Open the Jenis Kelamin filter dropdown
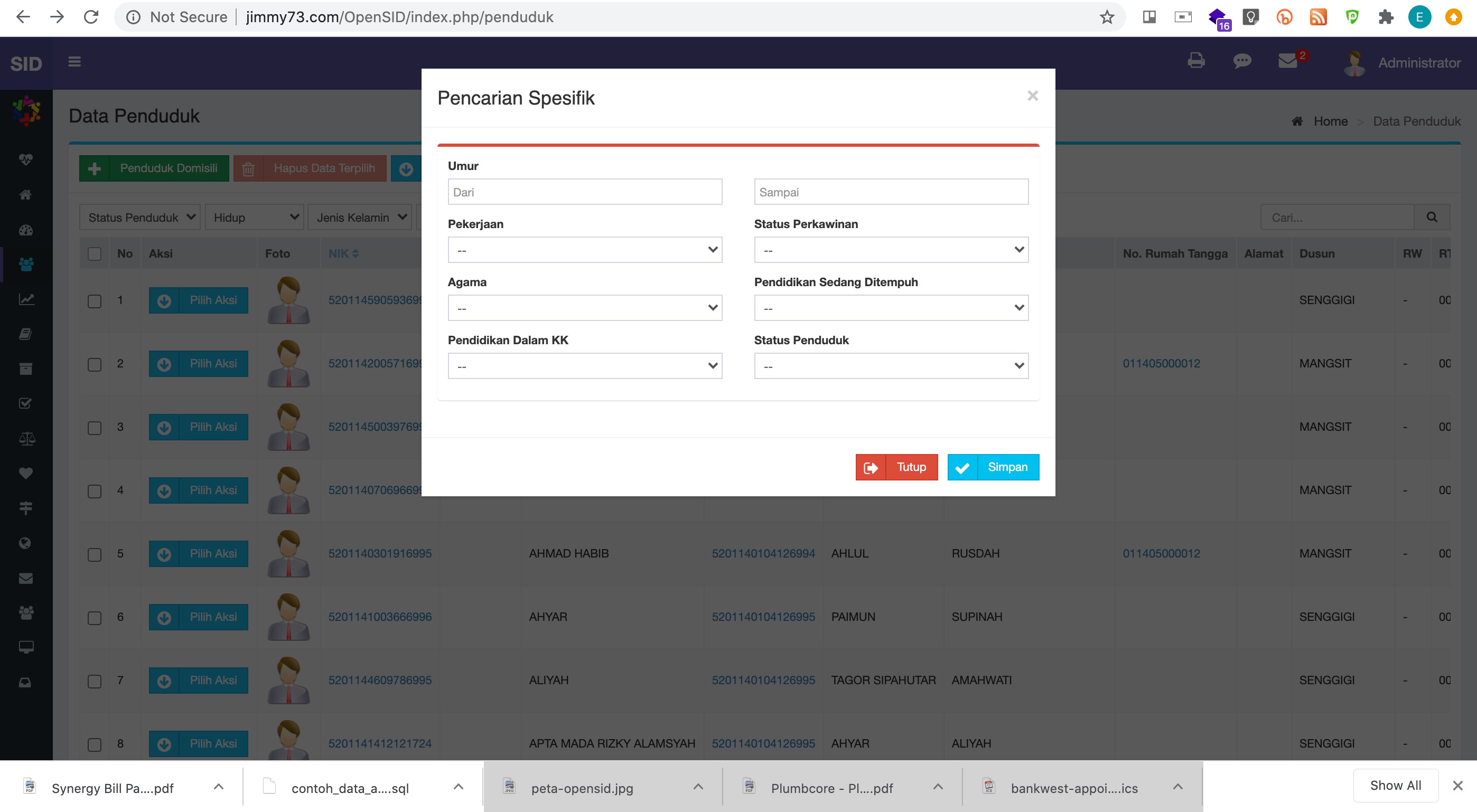Viewport: 1477px width, 812px height. click(x=360, y=218)
